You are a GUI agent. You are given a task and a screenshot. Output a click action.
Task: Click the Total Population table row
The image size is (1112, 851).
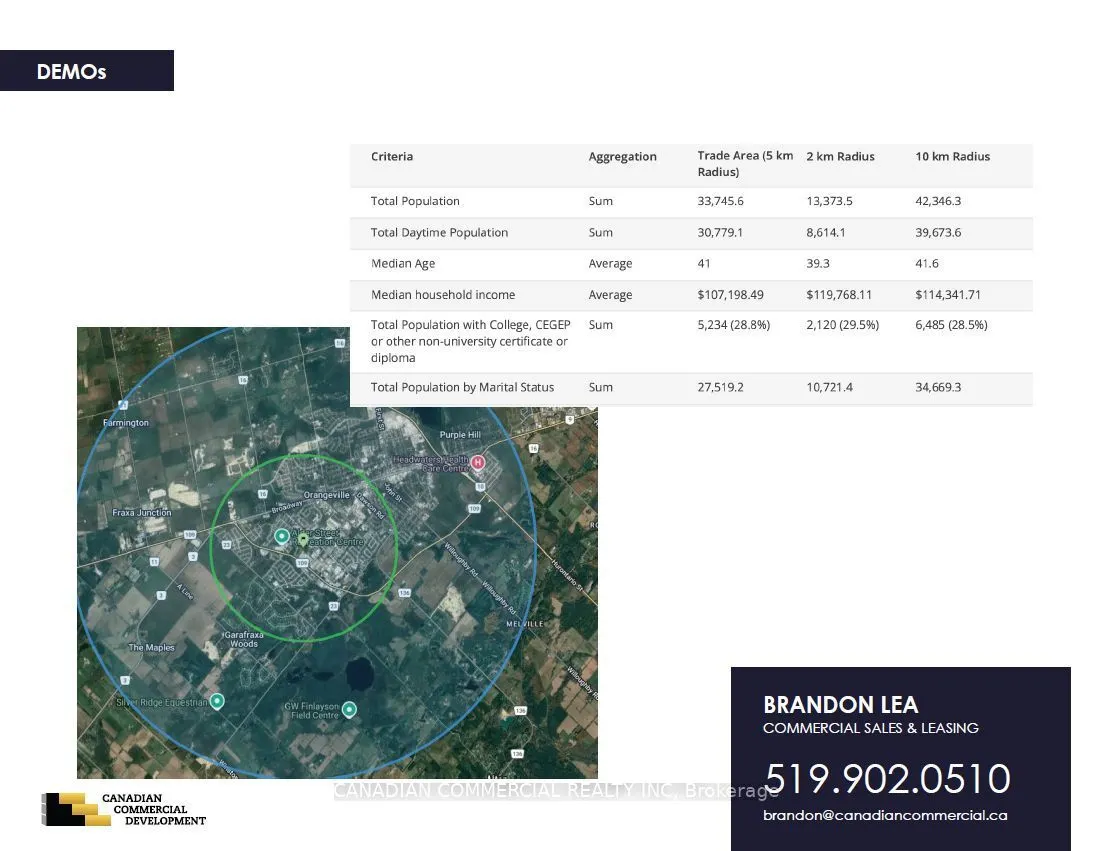tap(691, 201)
